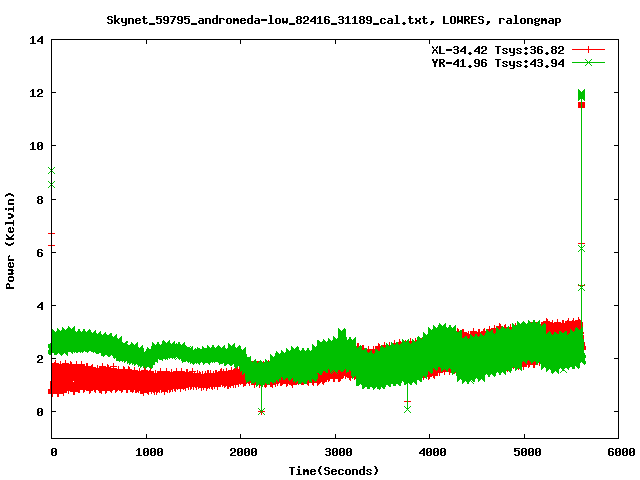This screenshot has width=640, height=480.
Task: Select legend entry XL-34.42 Tsys:36.82
Action: (498, 50)
